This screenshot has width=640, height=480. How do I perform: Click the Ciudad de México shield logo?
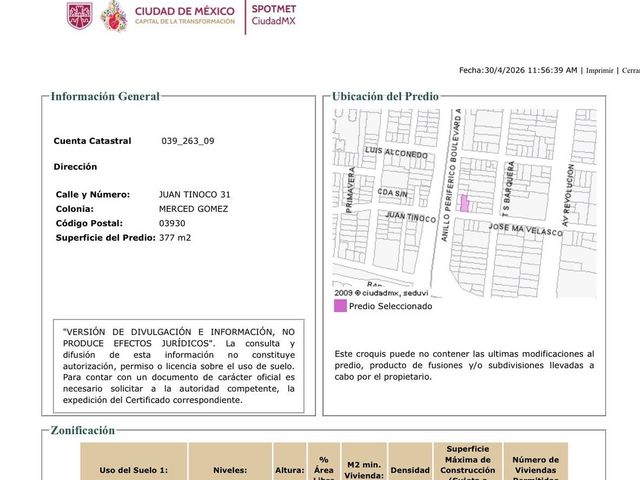click(x=80, y=16)
